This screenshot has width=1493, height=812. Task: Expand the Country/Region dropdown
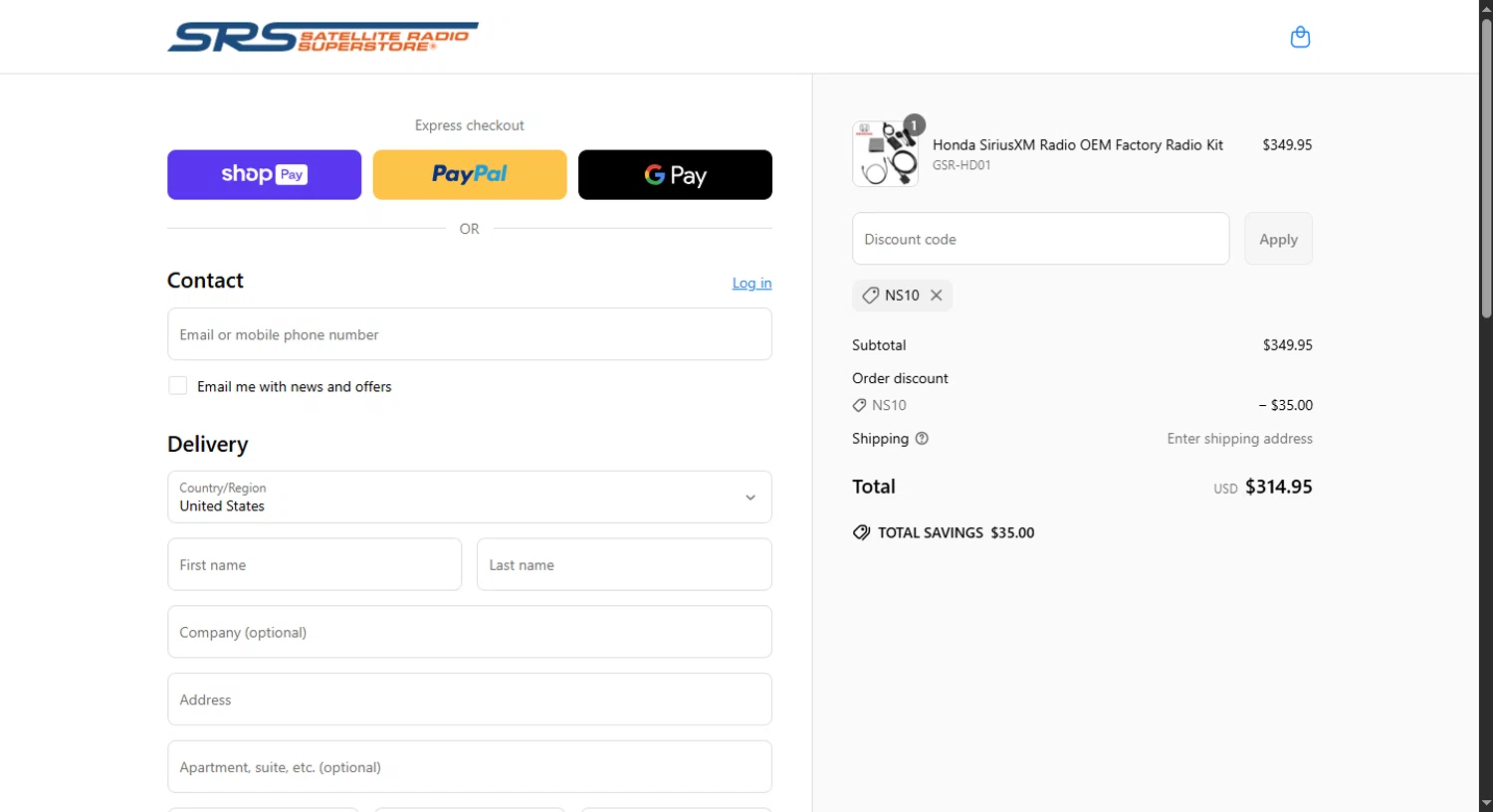click(470, 497)
